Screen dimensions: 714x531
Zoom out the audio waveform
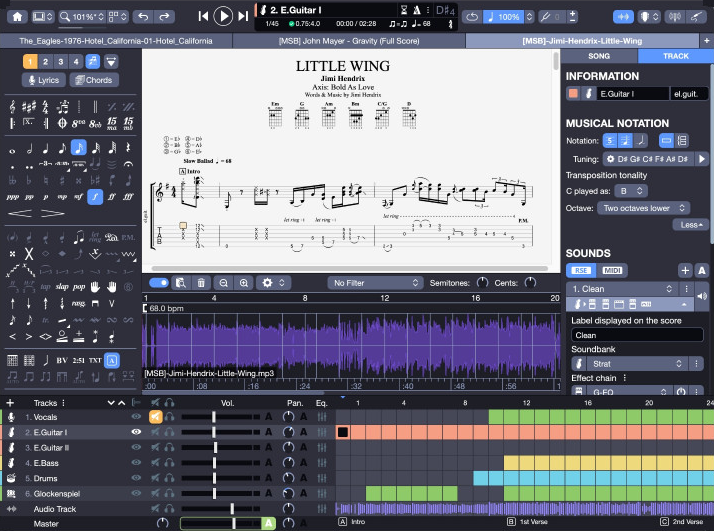click(223, 283)
